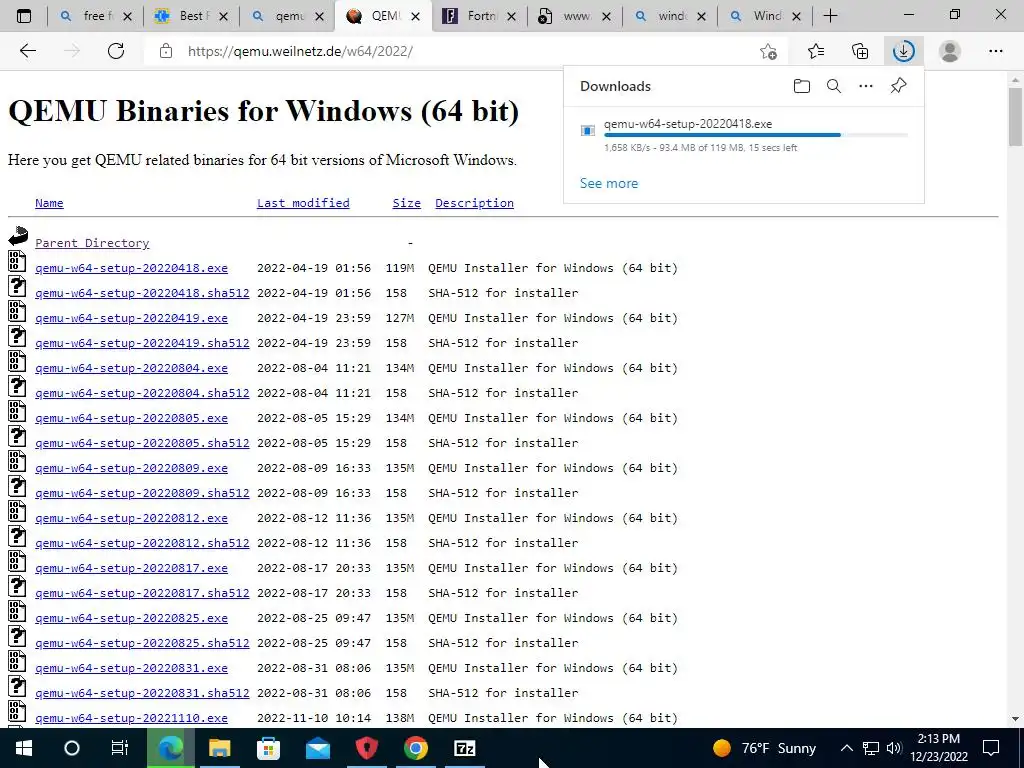
Task: Download qemu-w64-setup-20220817.exe
Action: click(x=131, y=568)
